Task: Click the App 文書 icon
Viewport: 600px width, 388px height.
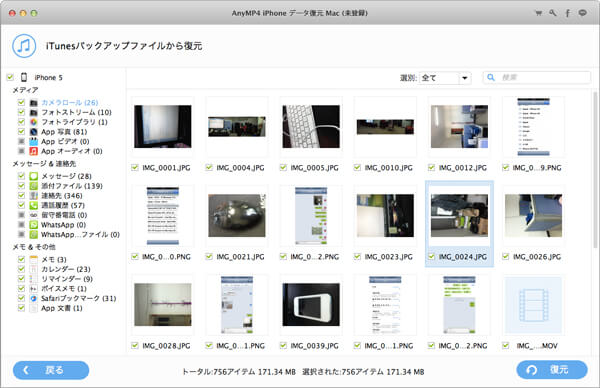Action: point(34,308)
